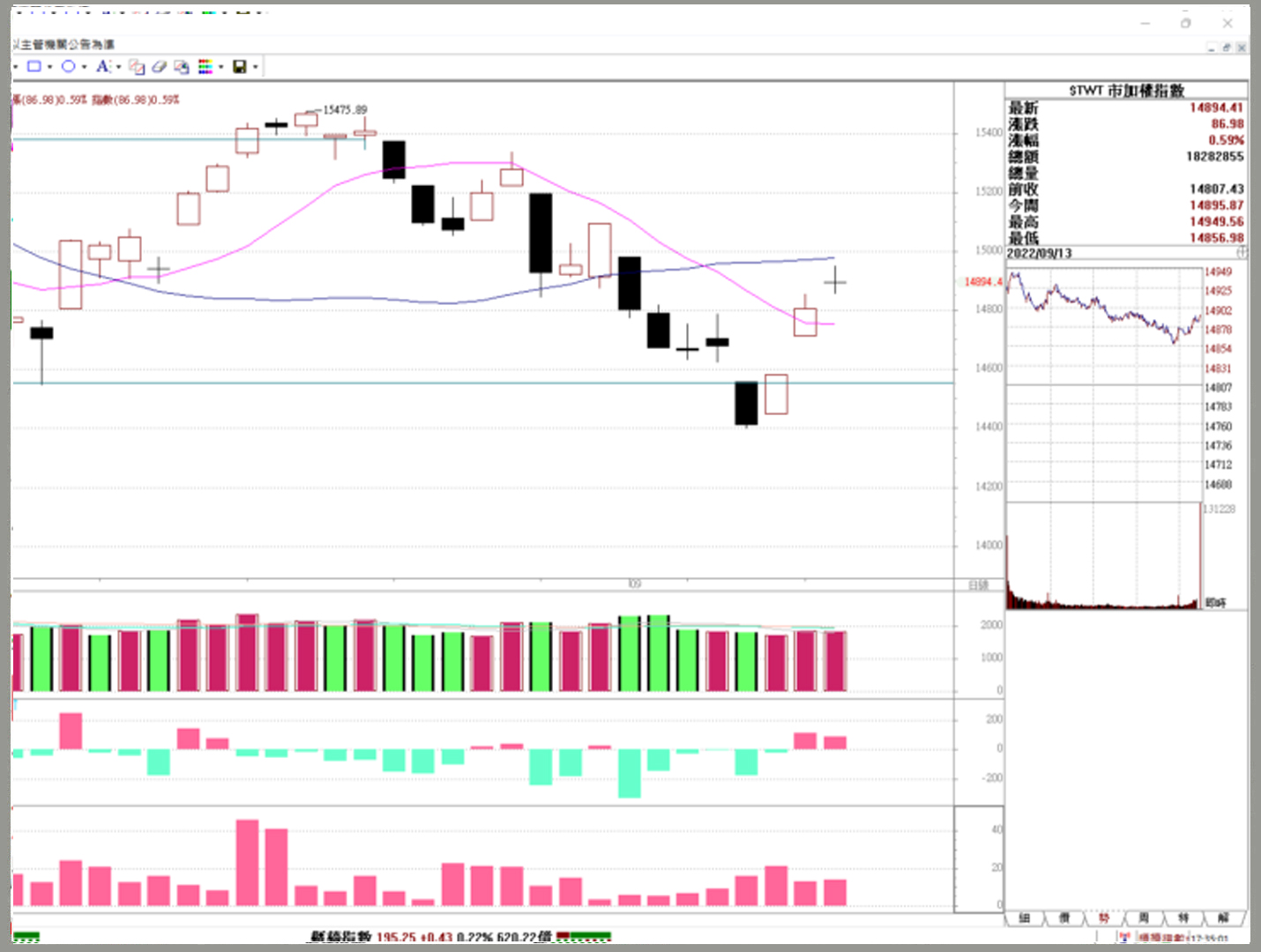Click the $TWT 市加權指數 title header

click(1126, 90)
